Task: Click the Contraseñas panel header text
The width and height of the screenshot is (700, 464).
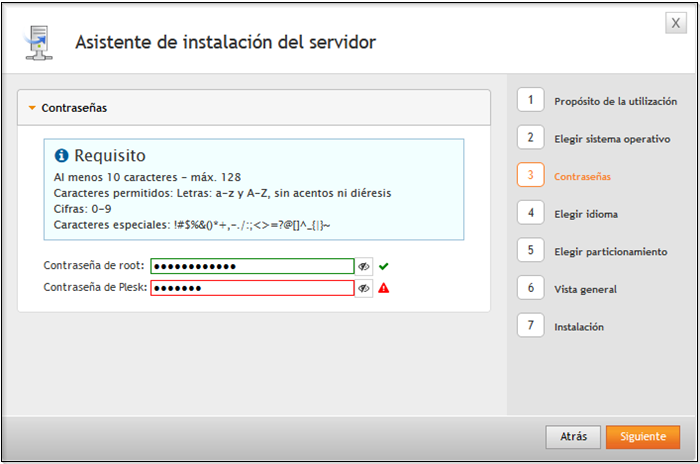Action: point(74,108)
